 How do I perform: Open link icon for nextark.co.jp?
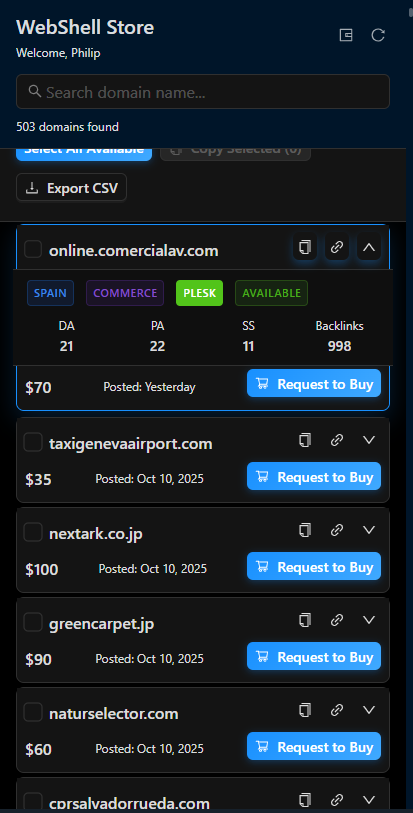click(337, 530)
